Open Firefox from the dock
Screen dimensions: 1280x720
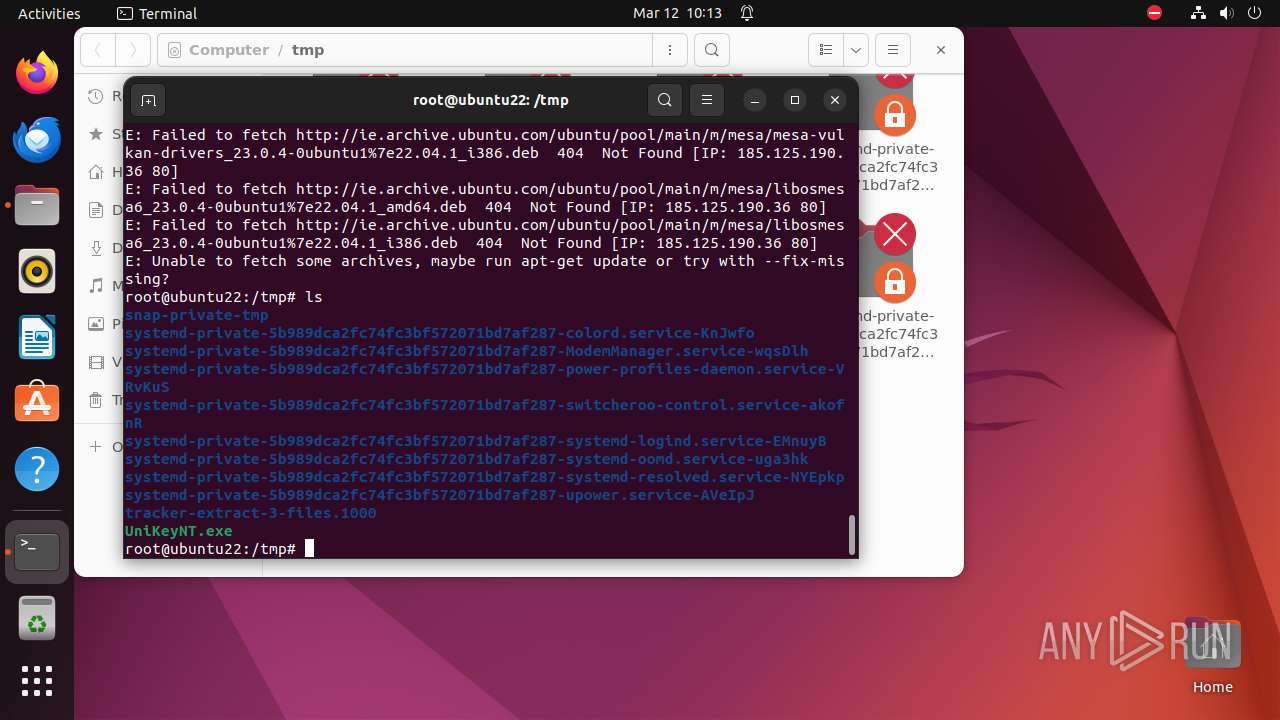point(37,74)
